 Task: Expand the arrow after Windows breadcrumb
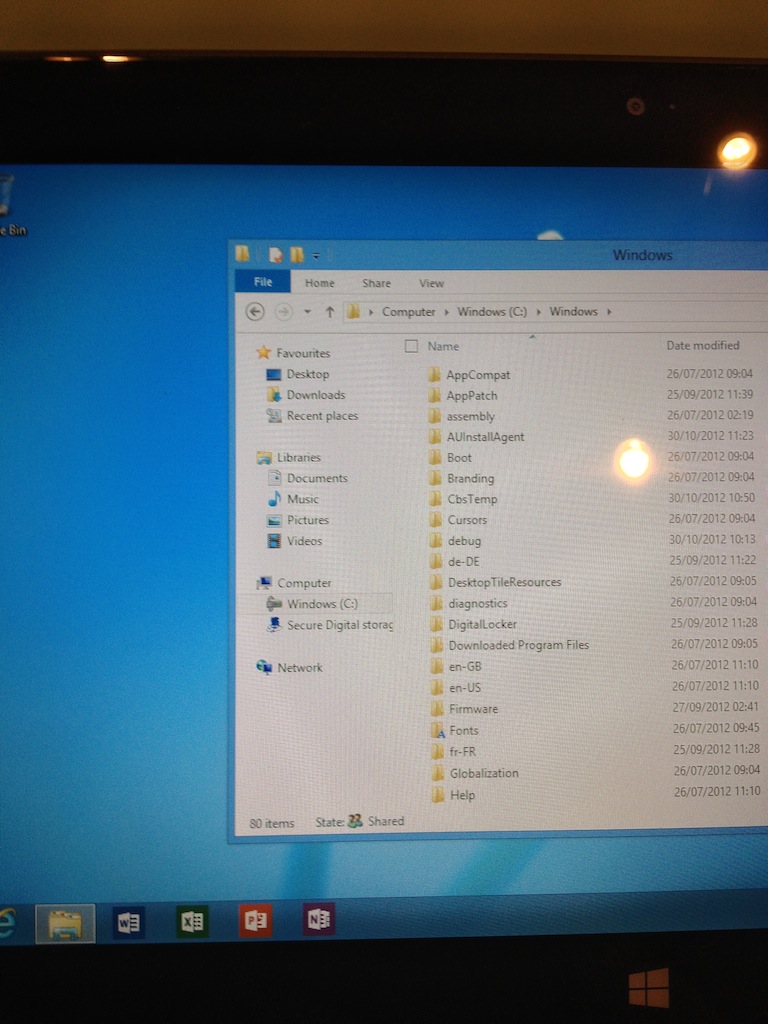[x=609, y=312]
